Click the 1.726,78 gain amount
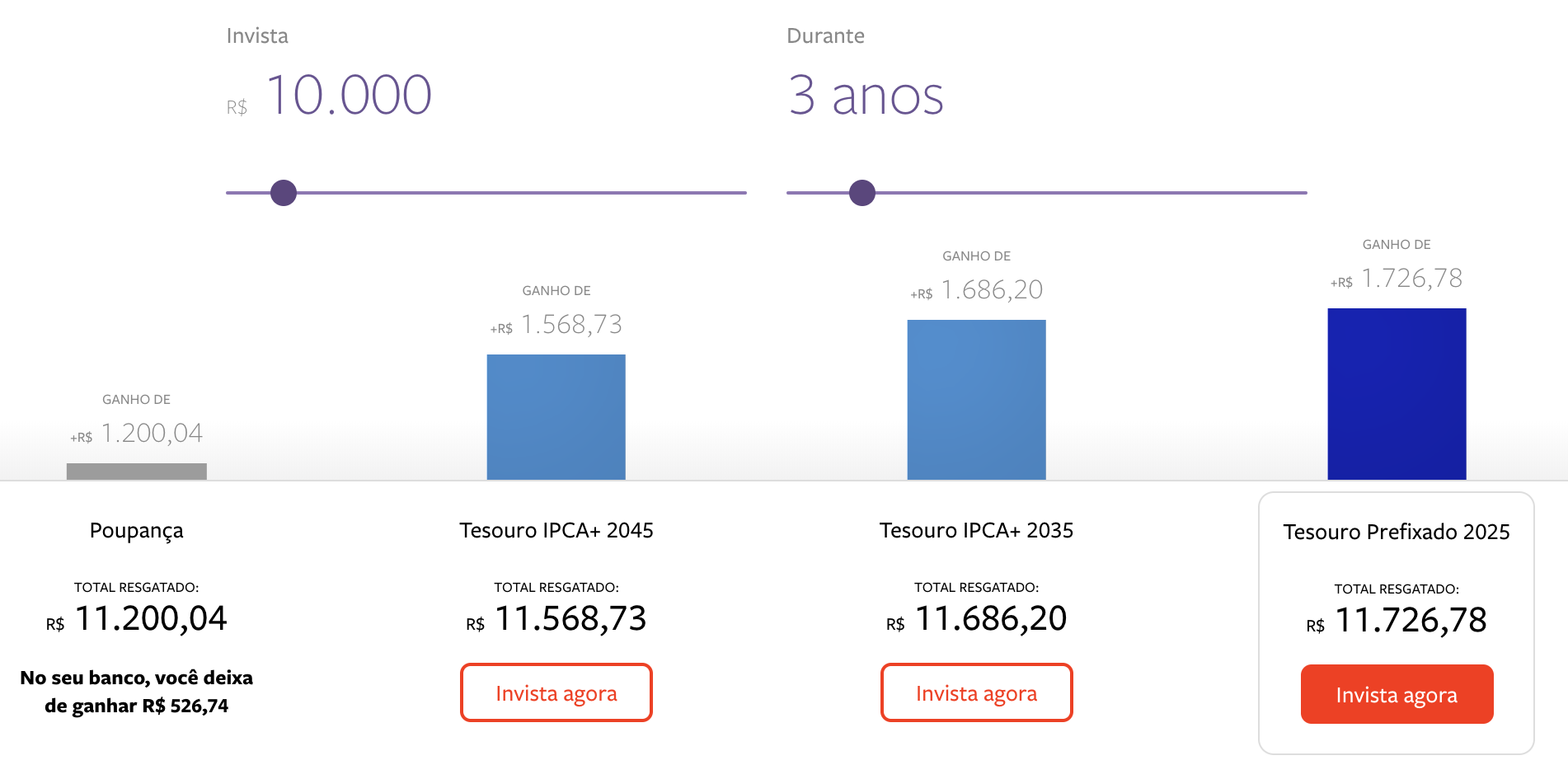The width and height of the screenshot is (1568, 765). 1411,279
